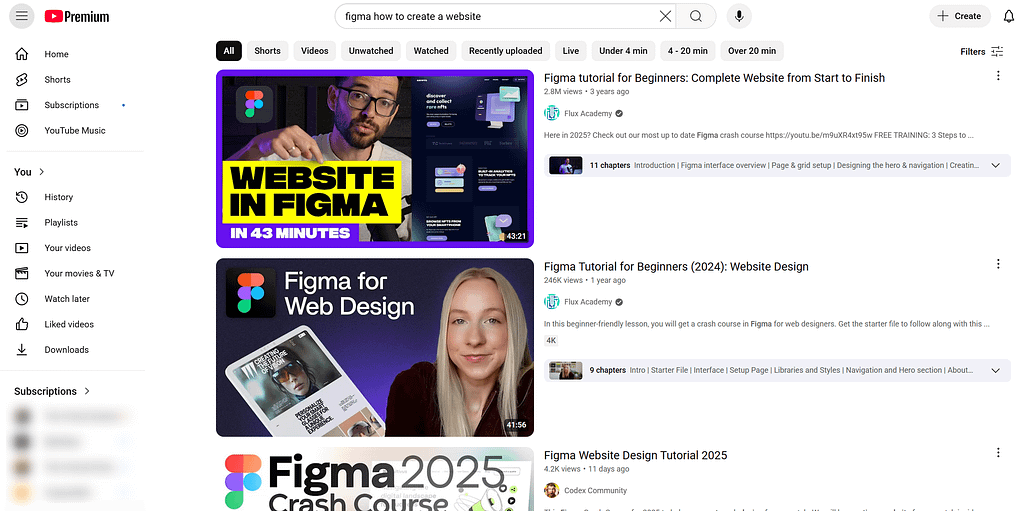Clear the search box with X icon
The width and height of the screenshot is (1024, 511).
point(665,16)
